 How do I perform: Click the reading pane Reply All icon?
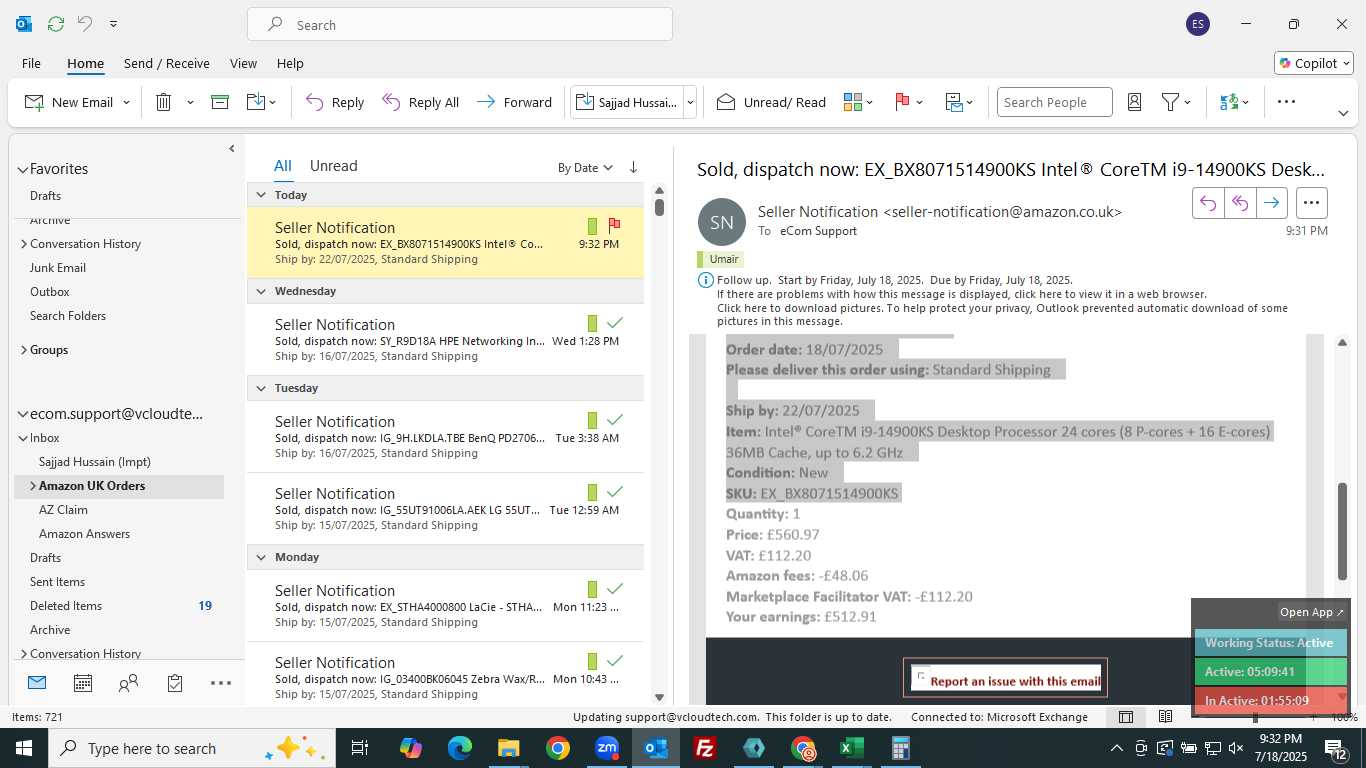pos(1240,203)
